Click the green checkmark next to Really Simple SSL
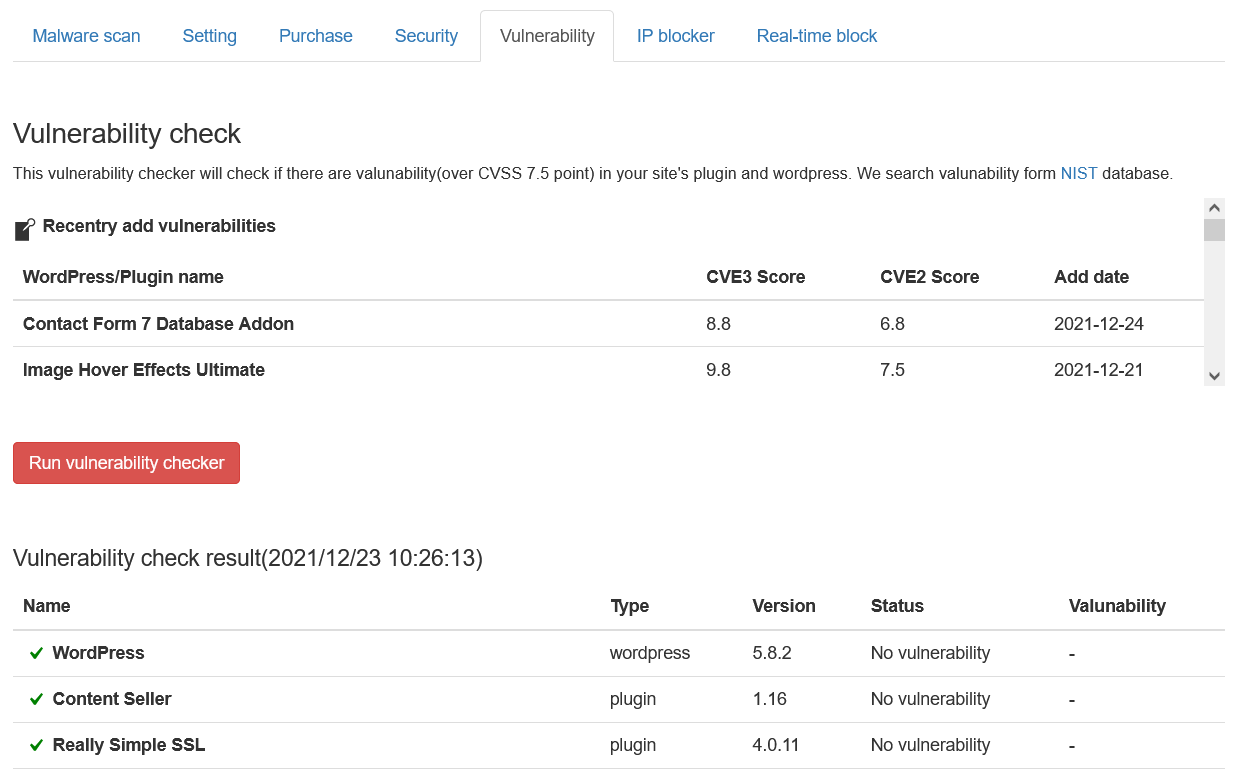 tap(36, 745)
